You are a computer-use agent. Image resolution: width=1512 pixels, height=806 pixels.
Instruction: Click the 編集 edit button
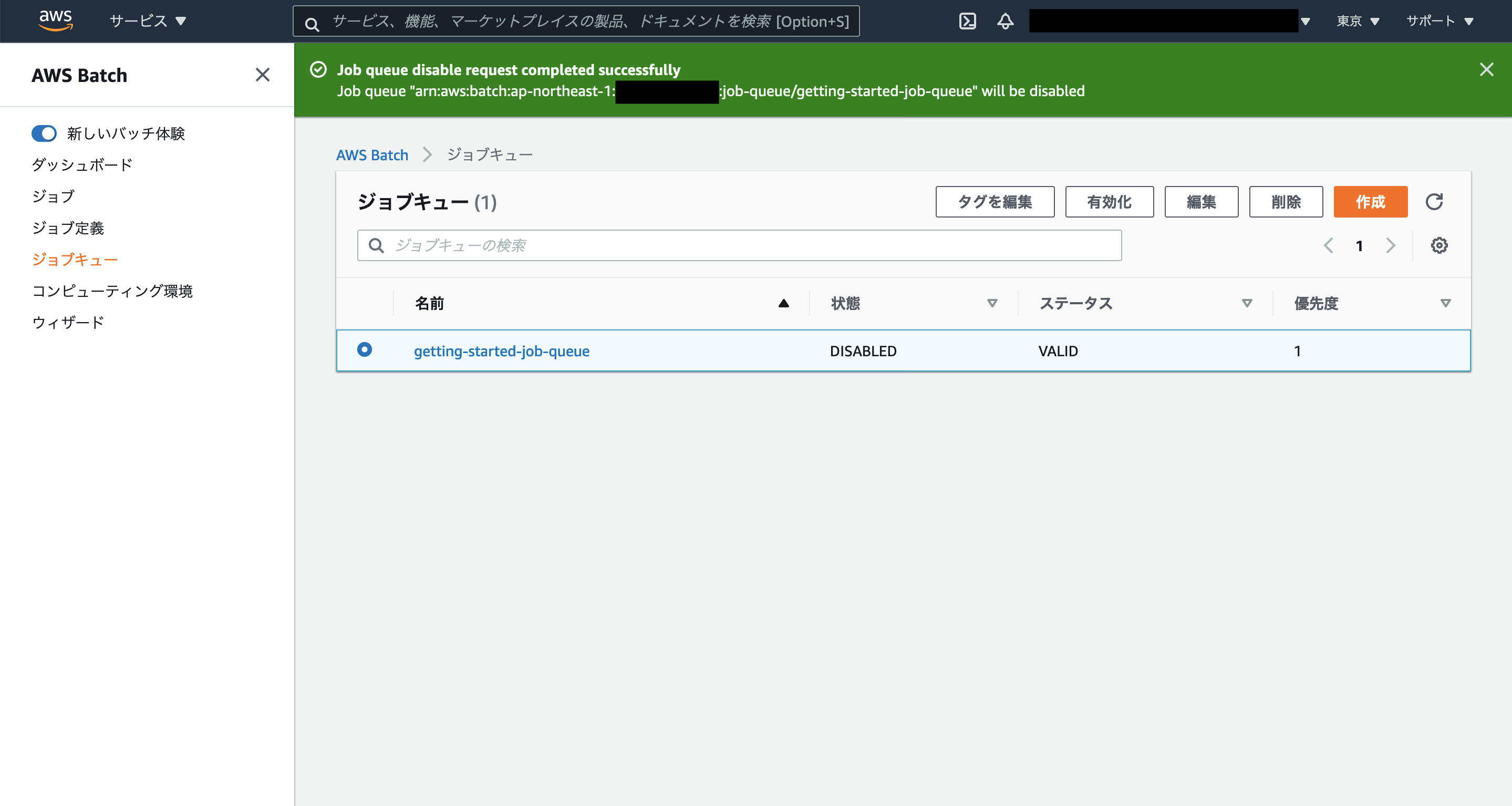(1202, 202)
